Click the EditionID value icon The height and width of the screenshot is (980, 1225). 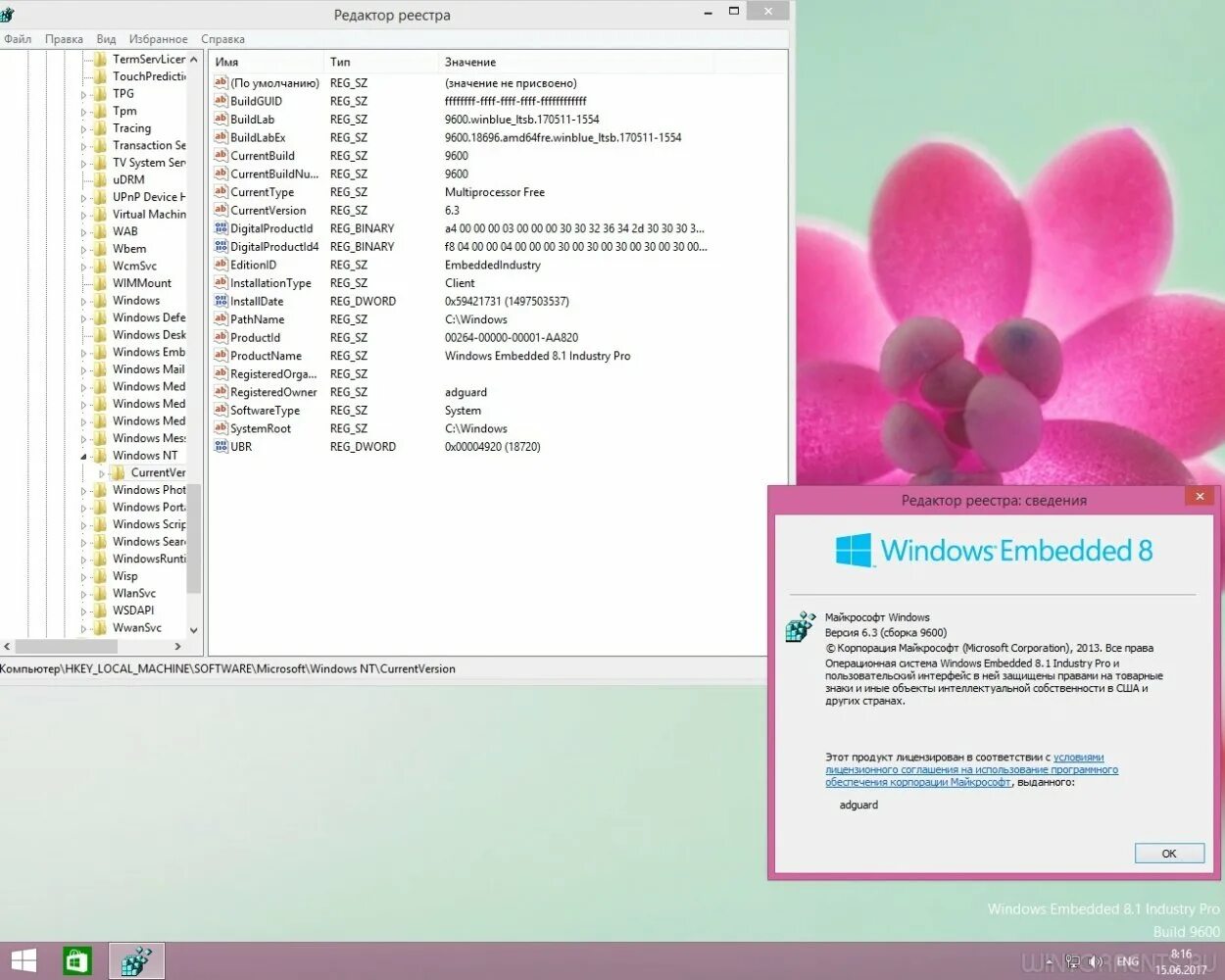221,265
